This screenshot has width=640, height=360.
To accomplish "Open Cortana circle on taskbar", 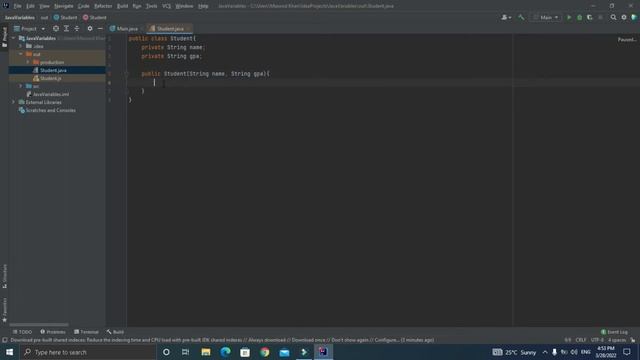I will 166,352.
